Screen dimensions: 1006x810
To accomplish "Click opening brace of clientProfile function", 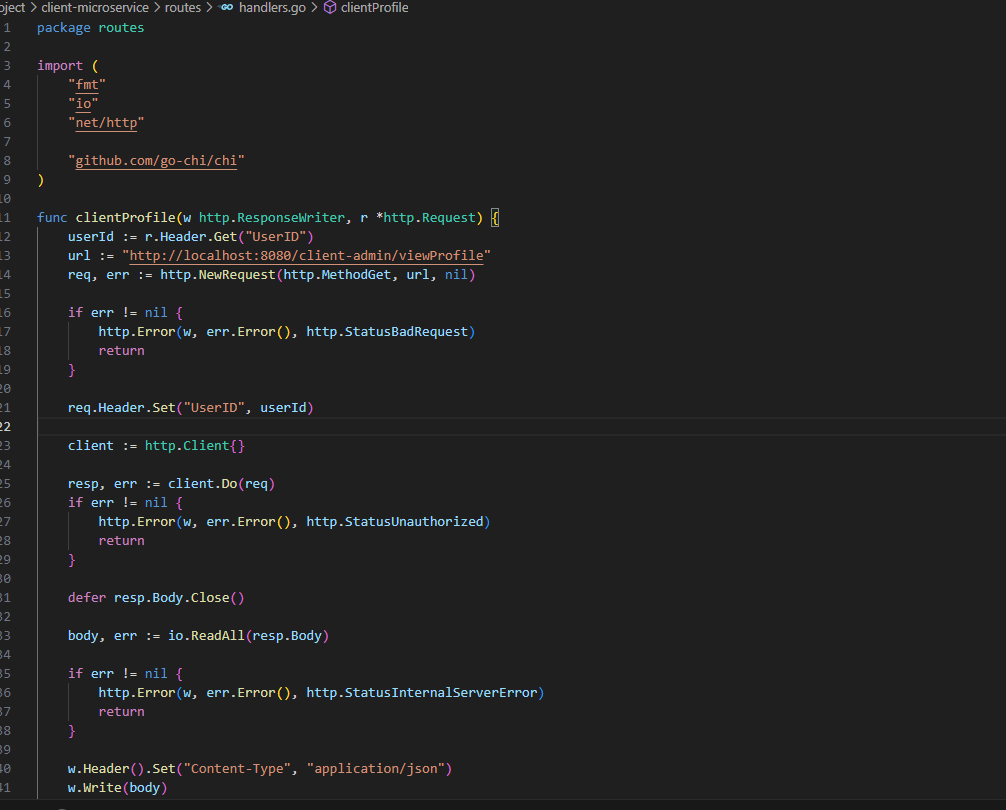I will (495, 218).
